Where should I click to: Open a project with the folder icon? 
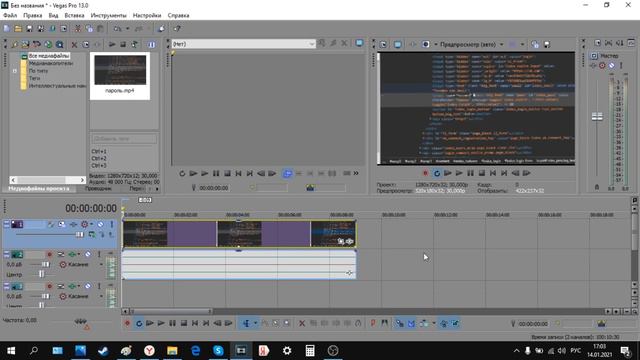pyautogui.click(x=18, y=29)
